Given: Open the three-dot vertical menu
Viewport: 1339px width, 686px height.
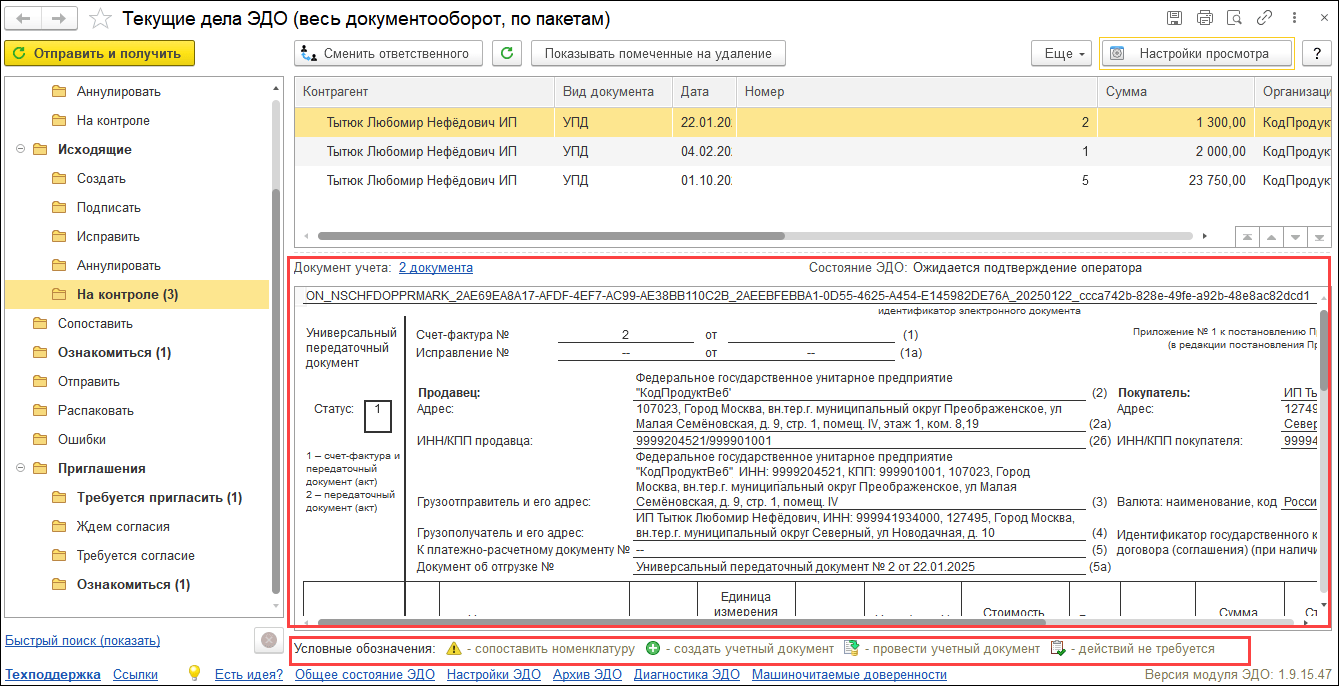Looking at the screenshot, I should click(1293, 18).
